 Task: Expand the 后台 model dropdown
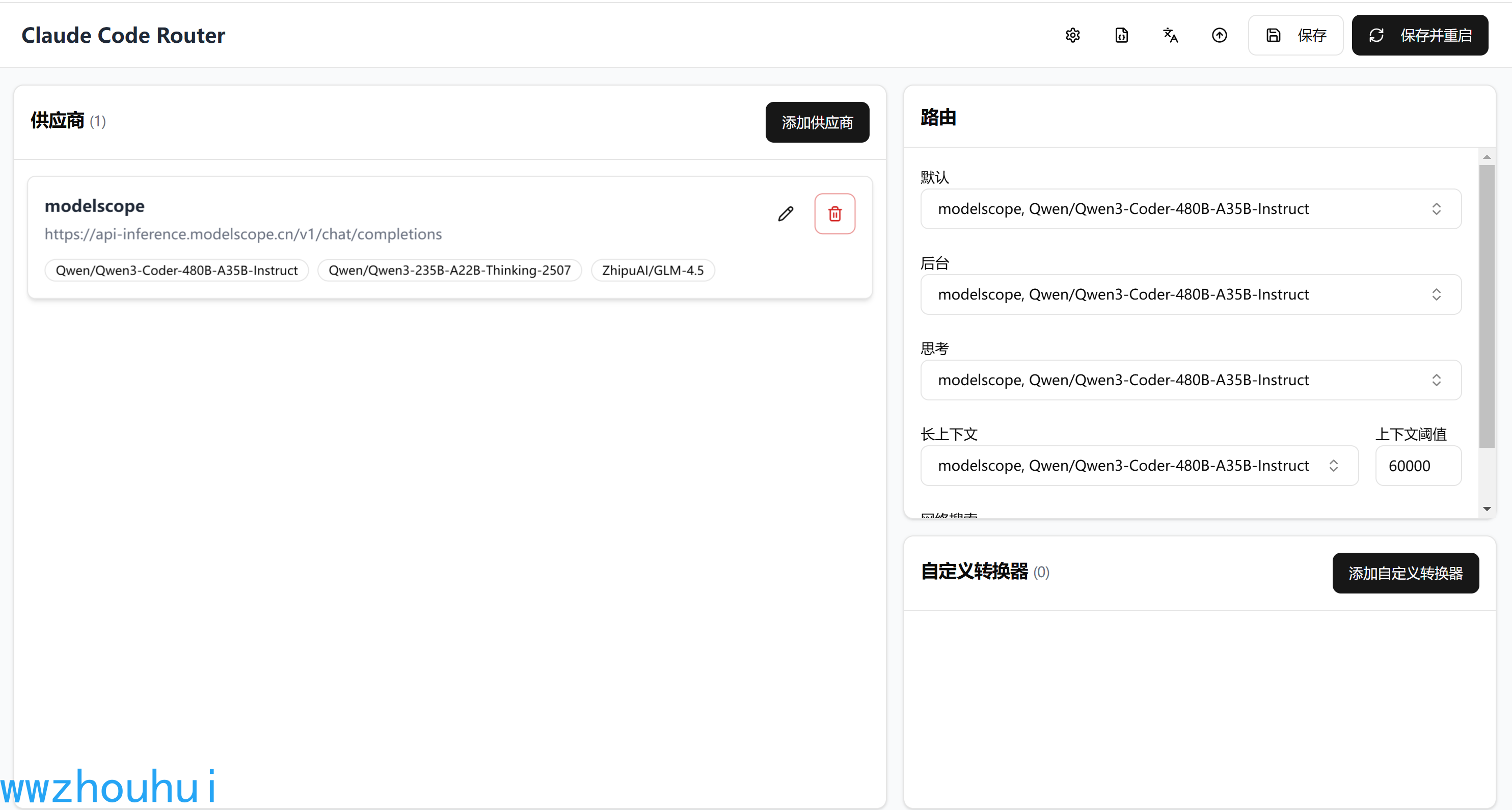tap(1191, 294)
